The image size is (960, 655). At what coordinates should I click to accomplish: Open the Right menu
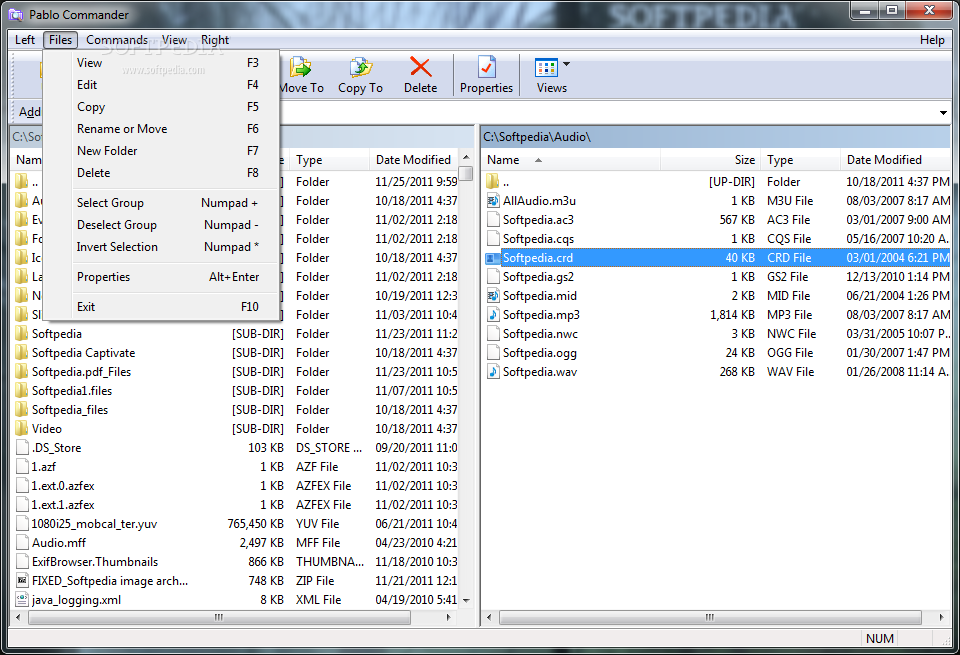click(215, 40)
